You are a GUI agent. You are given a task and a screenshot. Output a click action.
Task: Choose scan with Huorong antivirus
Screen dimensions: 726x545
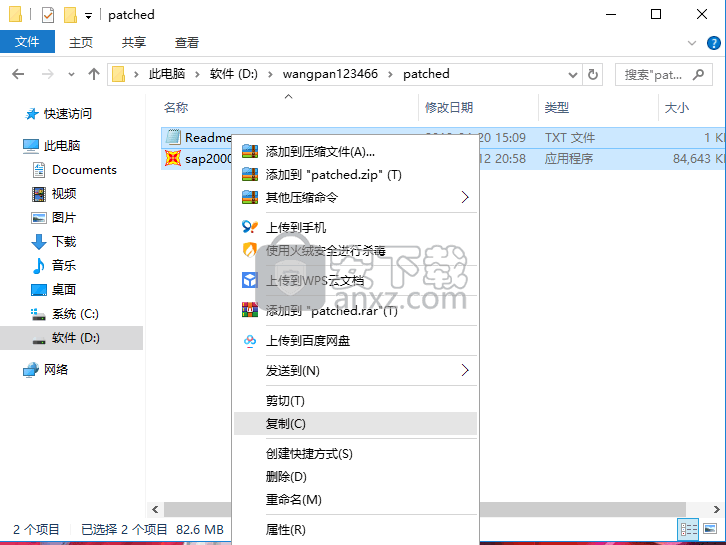(x=356, y=251)
